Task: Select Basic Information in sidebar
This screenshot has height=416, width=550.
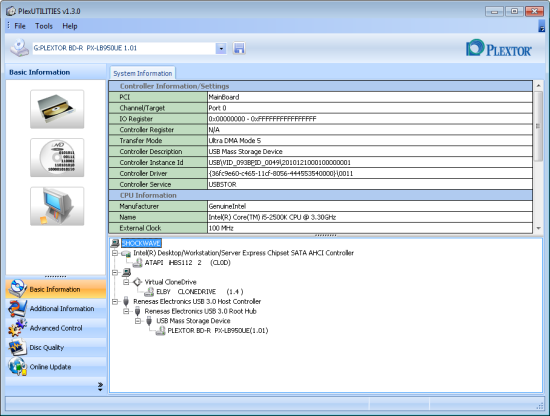Action: coord(56,289)
